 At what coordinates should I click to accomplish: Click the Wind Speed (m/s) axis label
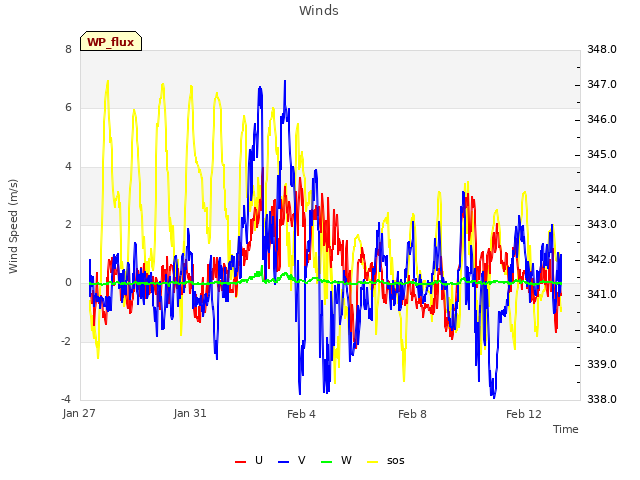click(x=13, y=226)
